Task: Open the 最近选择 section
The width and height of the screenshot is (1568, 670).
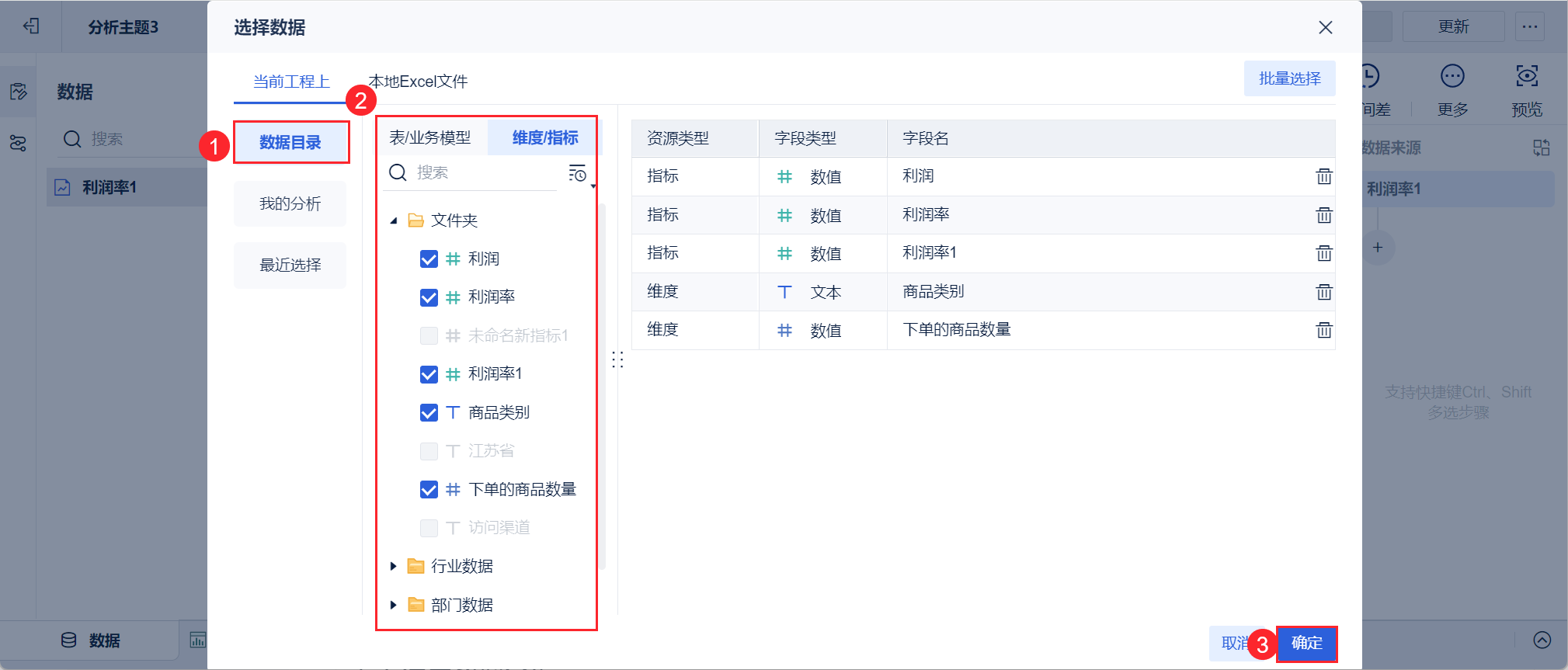Action: point(290,265)
